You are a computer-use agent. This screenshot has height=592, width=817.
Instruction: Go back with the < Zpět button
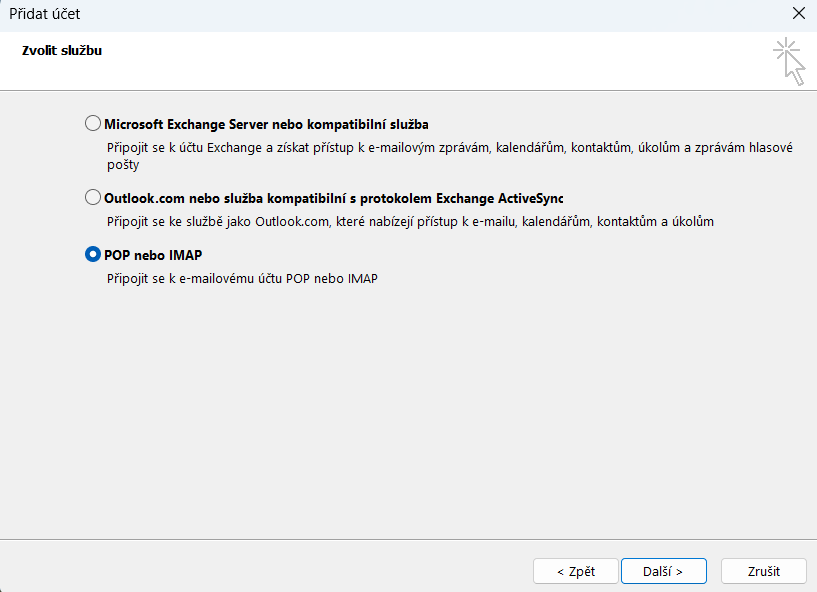coord(576,571)
